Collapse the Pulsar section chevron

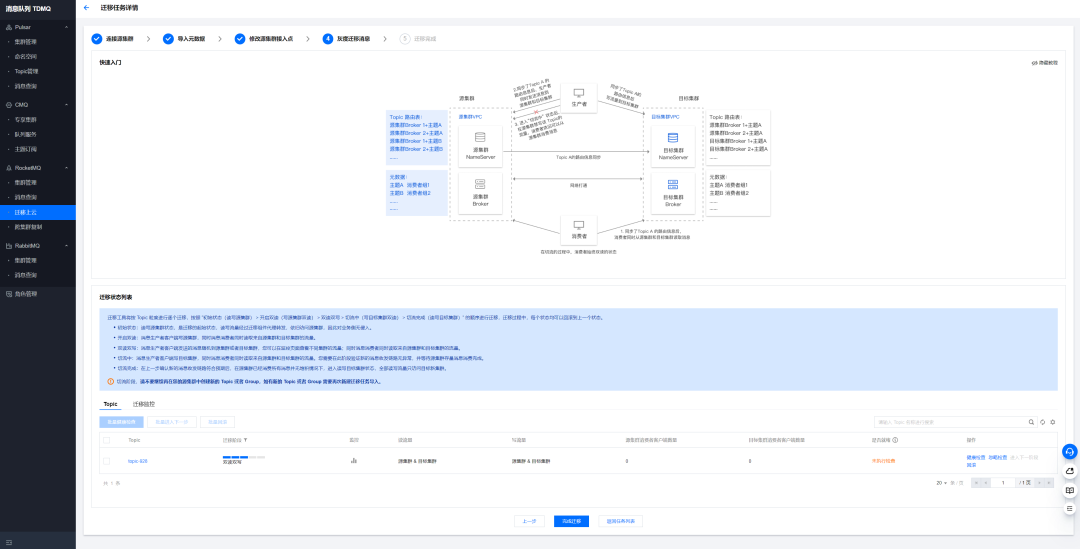click(x=66, y=27)
